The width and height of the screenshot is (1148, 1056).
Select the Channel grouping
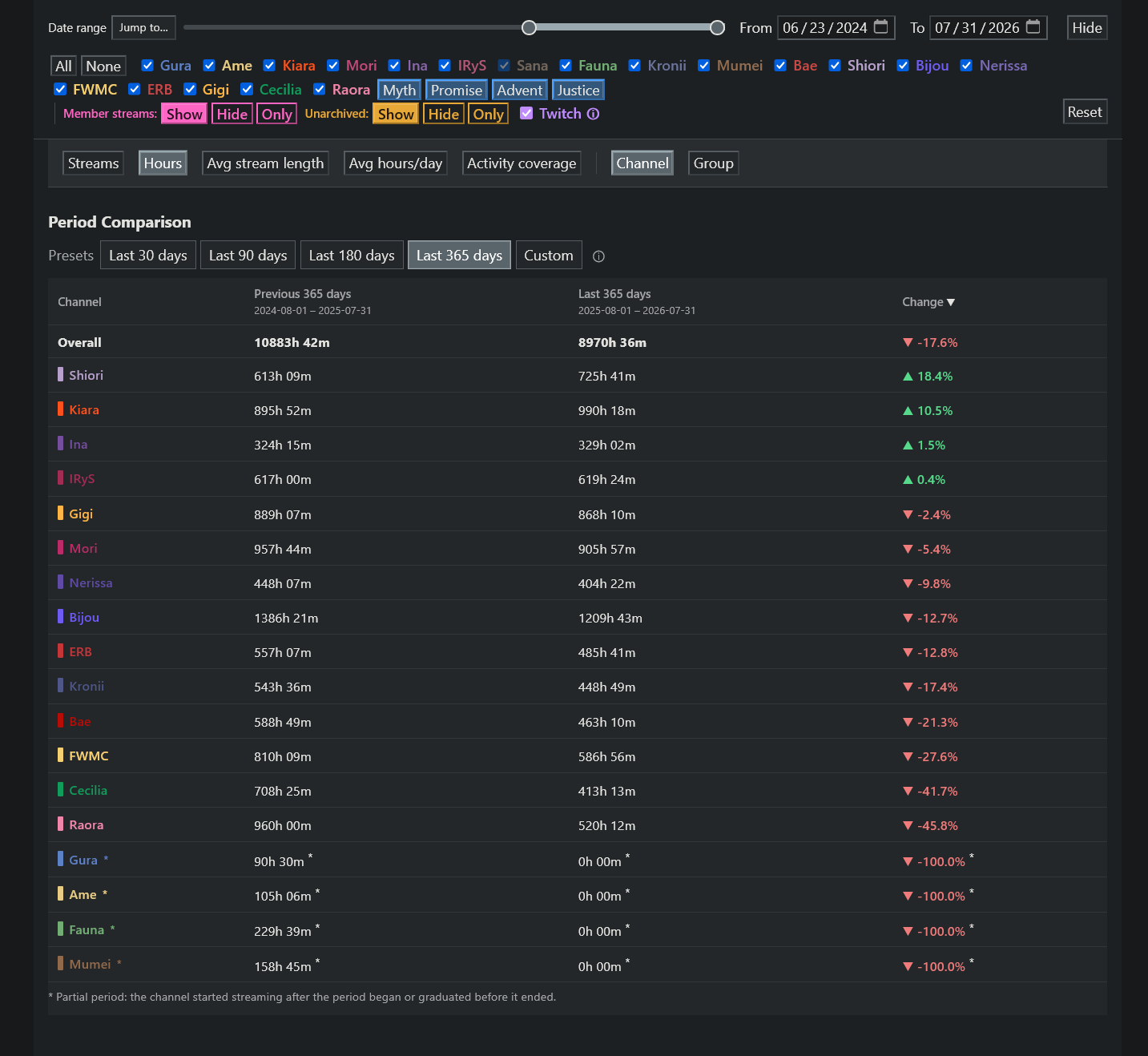[642, 163]
